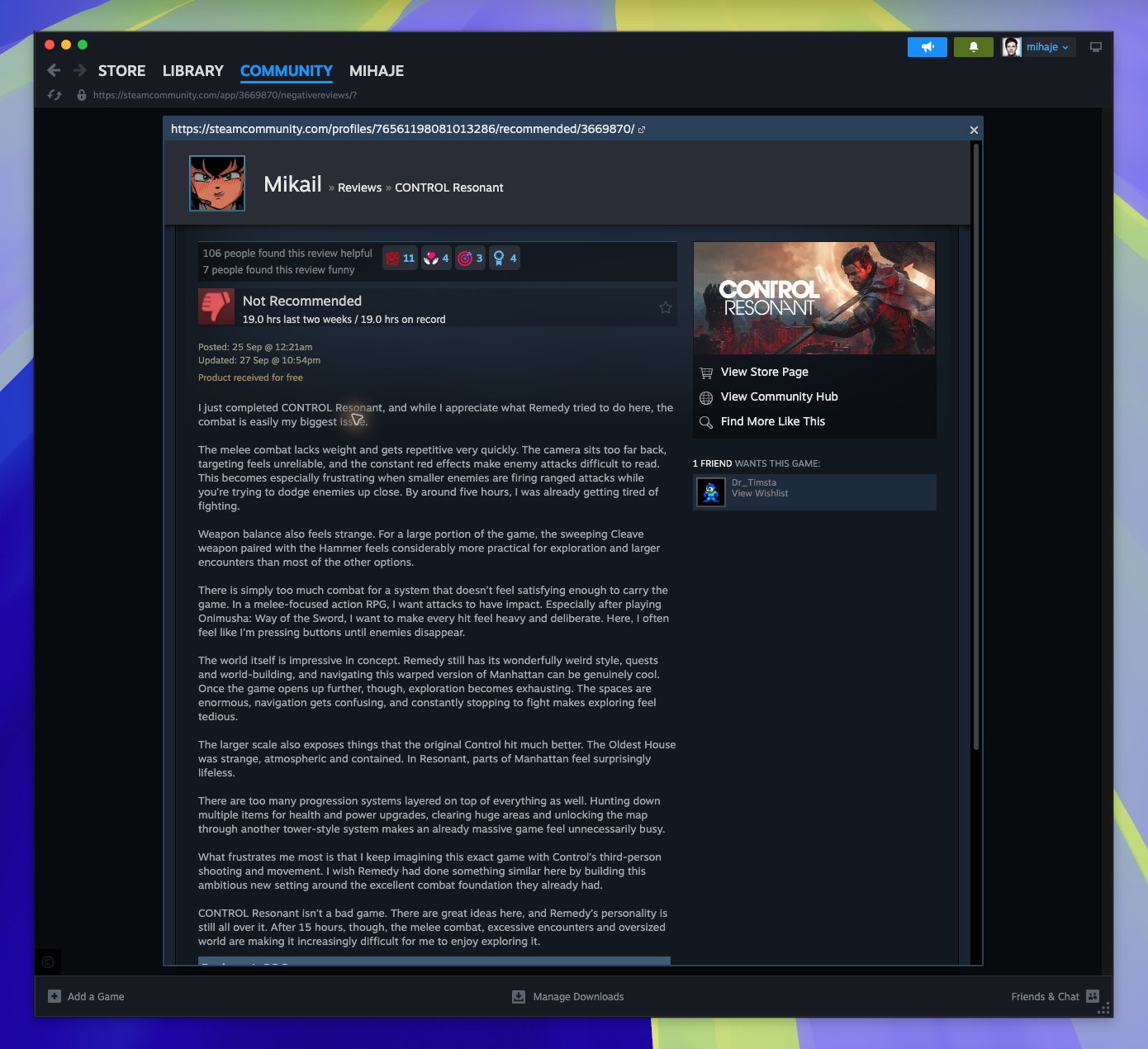The width and height of the screenshot is (1148, 1049).
Task: Open the mihaje account dropdown
Action: pyautogui.click(x=1047, y=47)
